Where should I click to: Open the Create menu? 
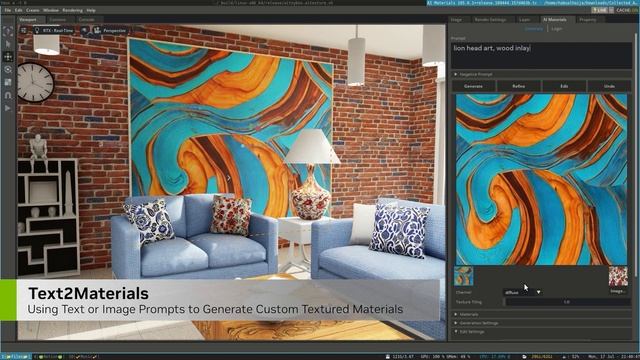pyautogui.click(x=33, y=10)
